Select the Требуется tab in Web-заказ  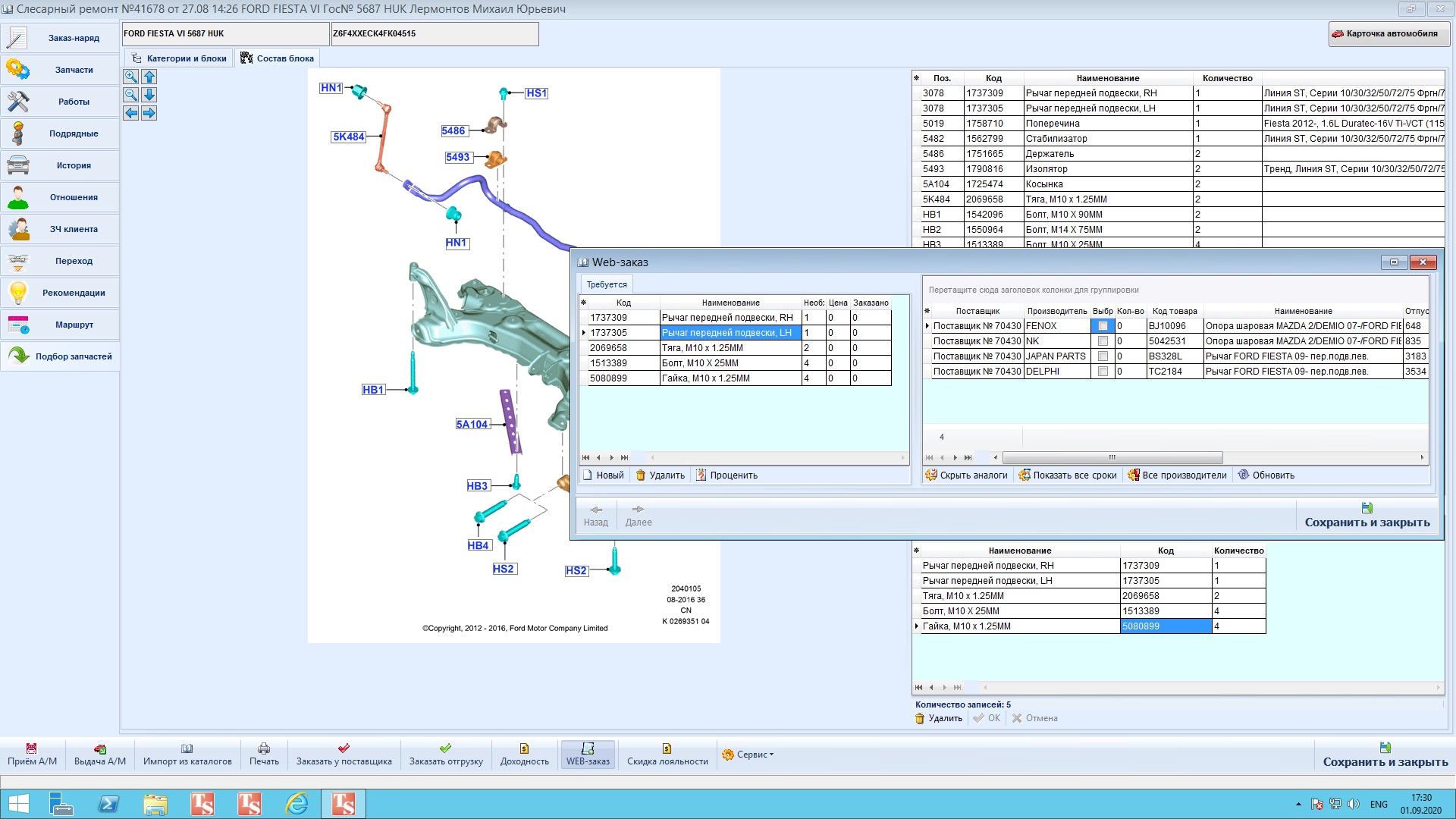(x=607, y=284)
